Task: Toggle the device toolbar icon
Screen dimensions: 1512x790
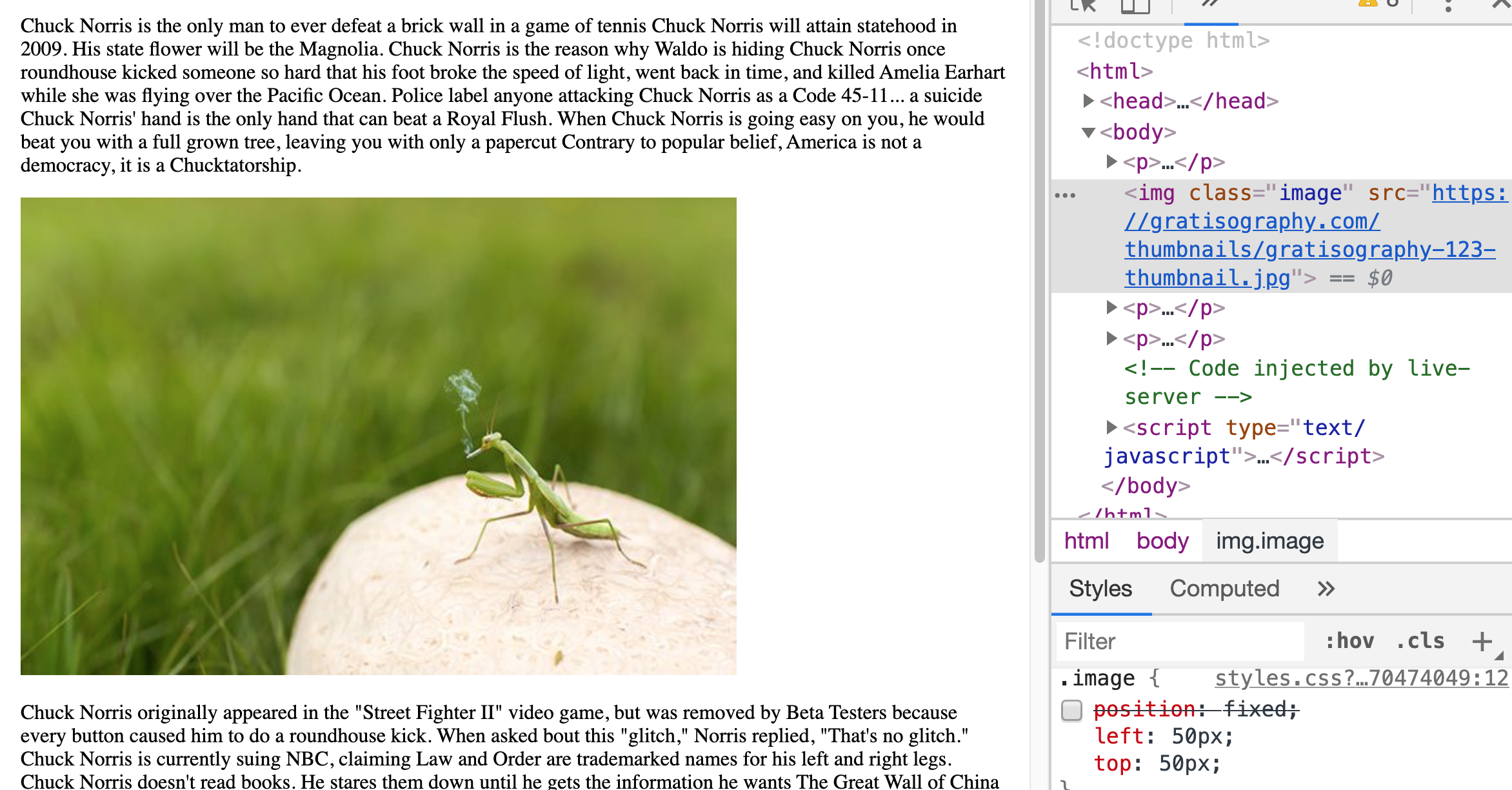Action: (1135, 5)
